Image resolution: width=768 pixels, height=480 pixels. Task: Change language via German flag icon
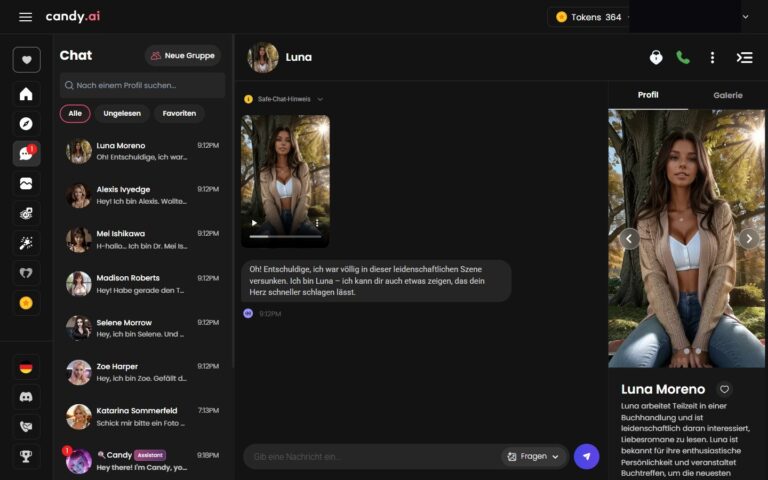[26, 367]
